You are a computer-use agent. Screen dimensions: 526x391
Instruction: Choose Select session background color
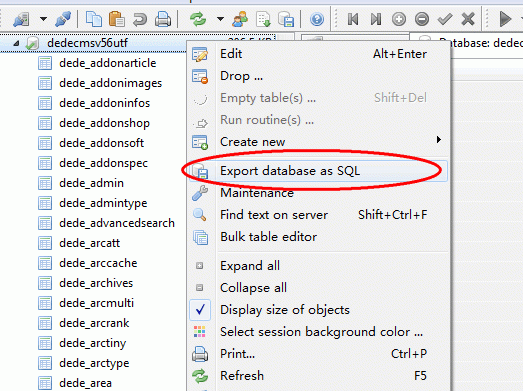pyautogui.click(x=318, y=332)
